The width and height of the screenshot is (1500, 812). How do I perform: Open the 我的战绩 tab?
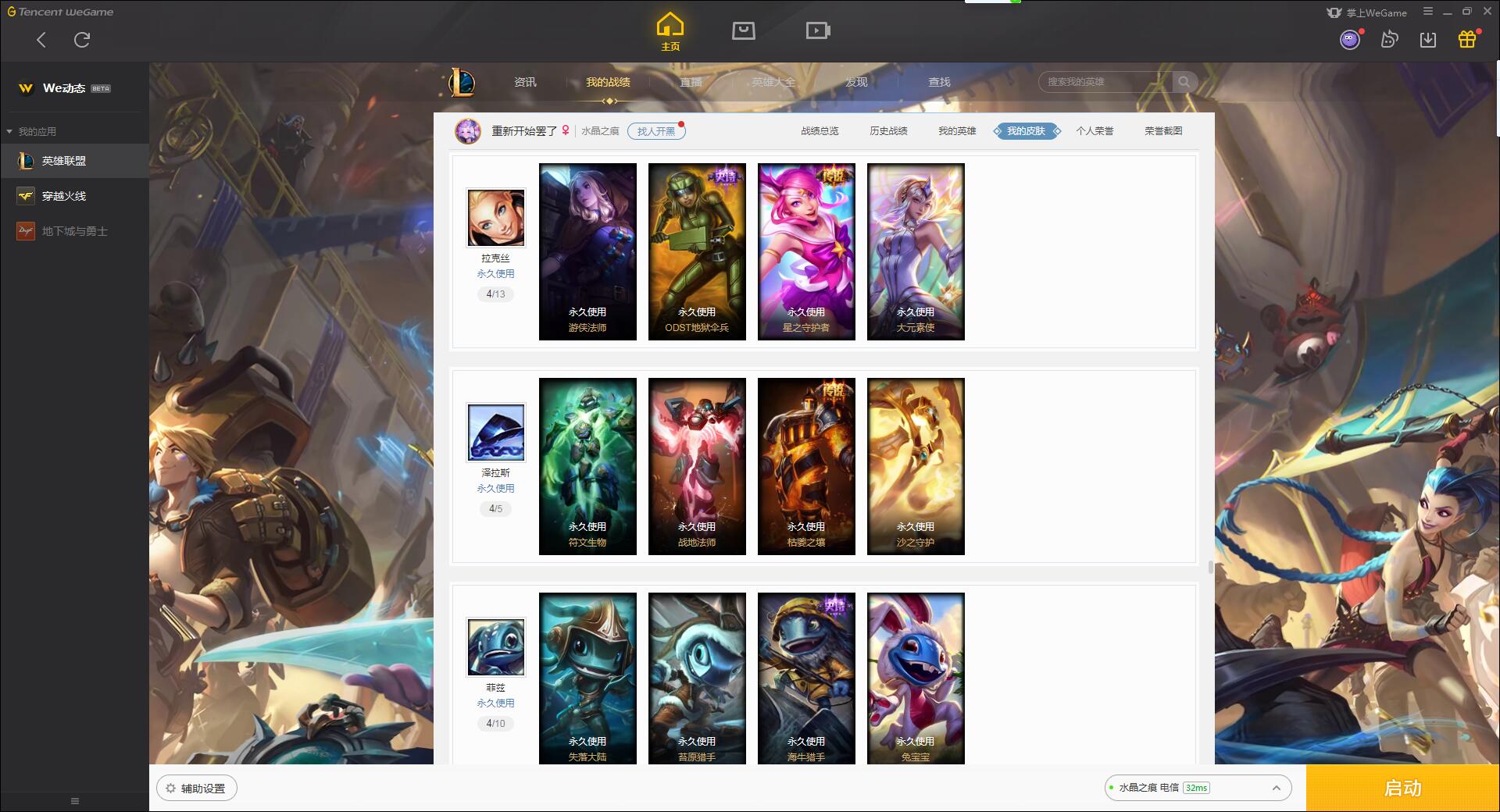[x=608, y=82]
